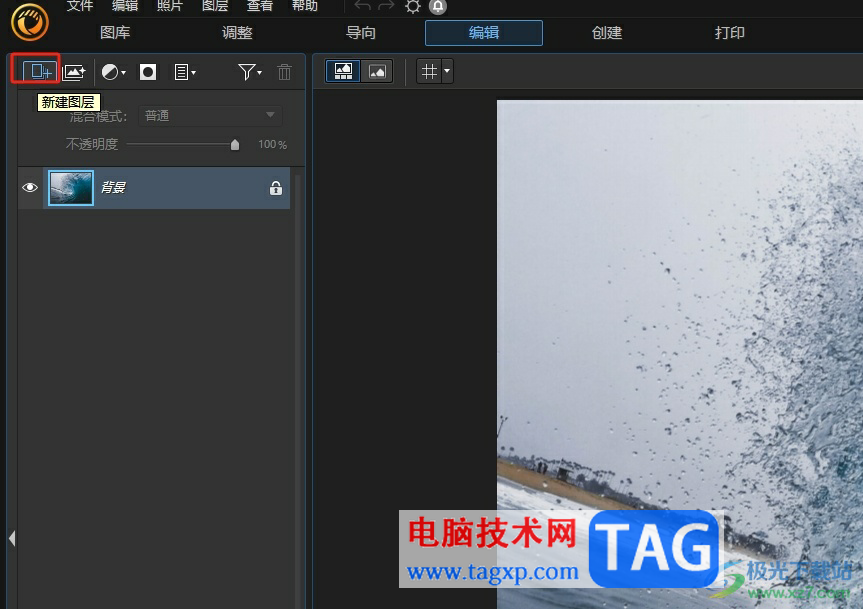863x609 pixels.
Task: Unlock the 背景 layer
Action: tap(276, 188)
